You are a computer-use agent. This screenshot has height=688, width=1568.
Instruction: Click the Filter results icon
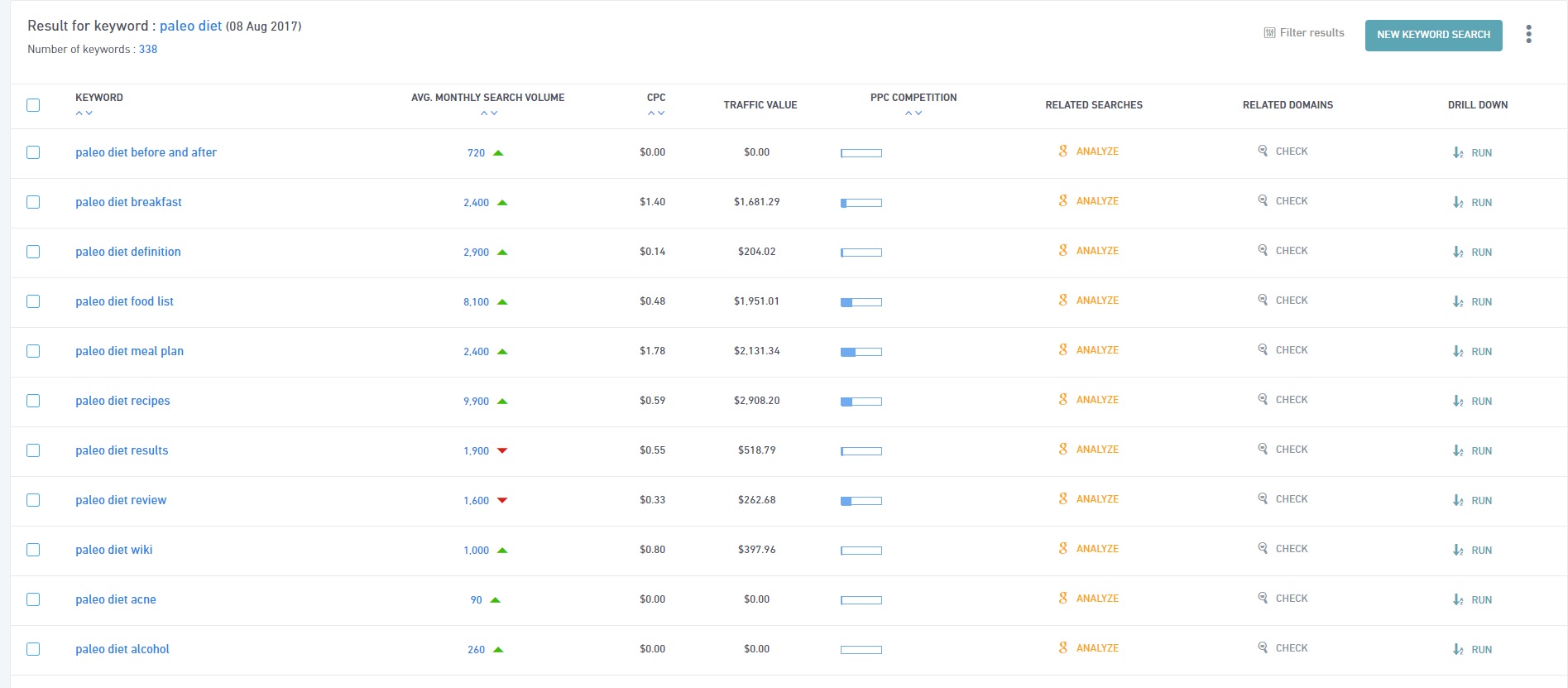point(1269,33)
